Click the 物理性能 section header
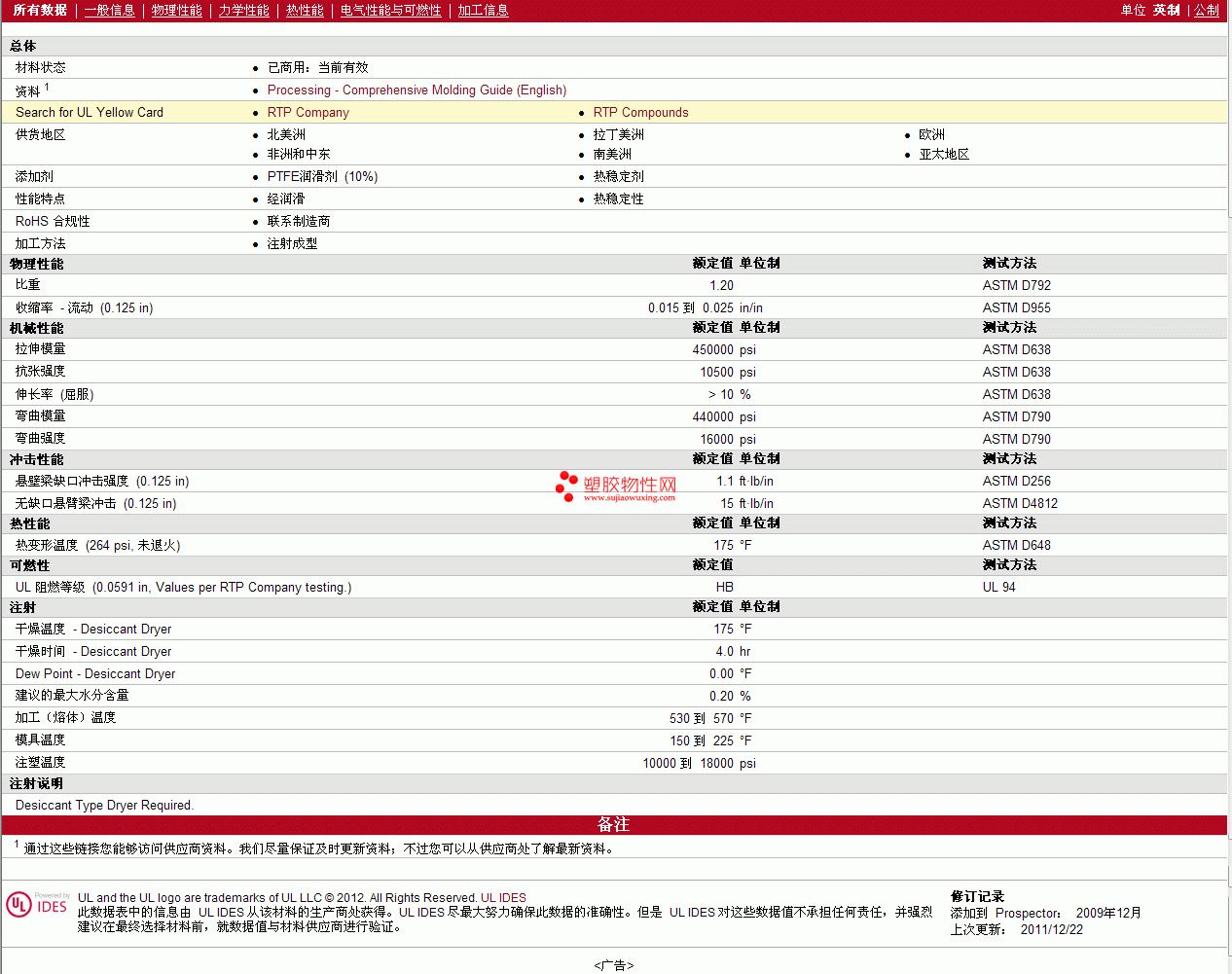 tap(37, 264)
